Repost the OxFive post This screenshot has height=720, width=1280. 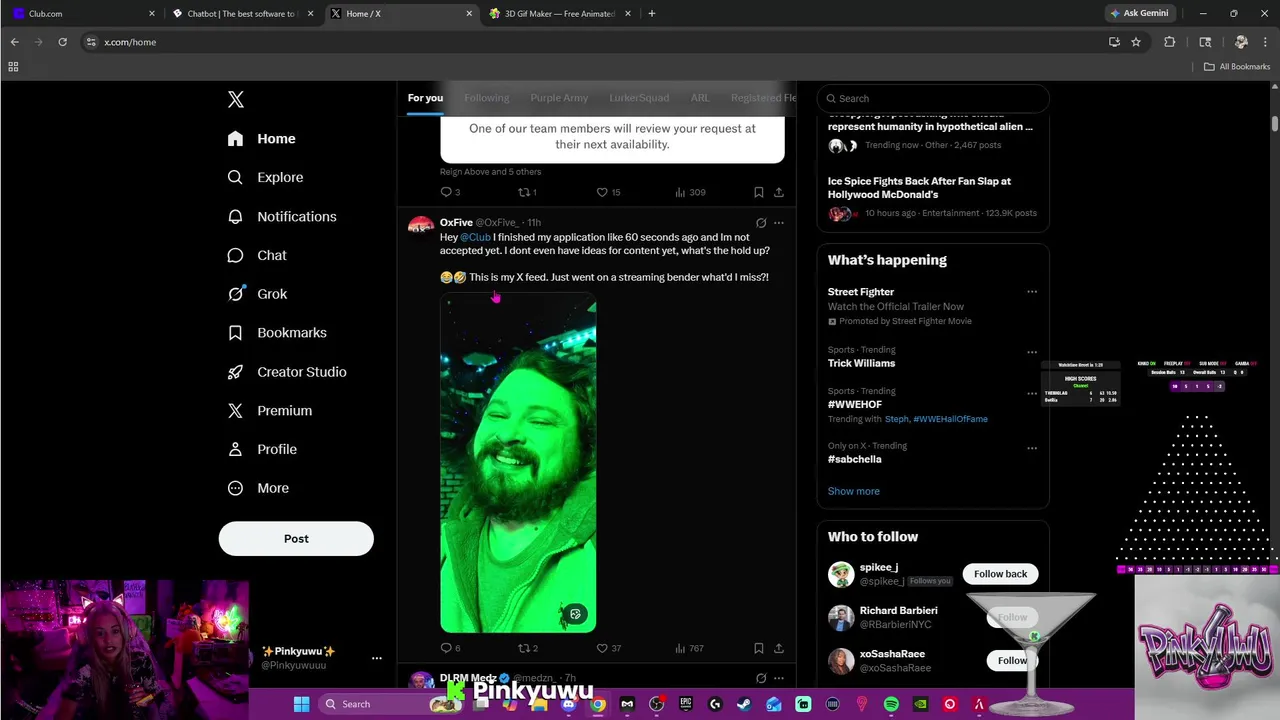tap(527, 648)
